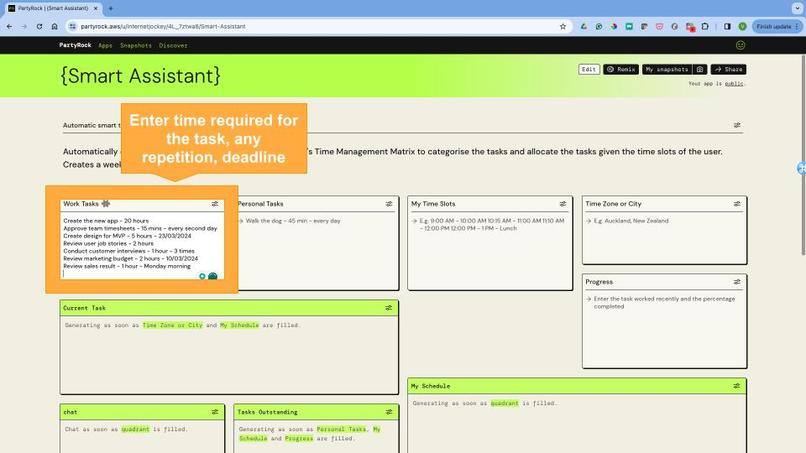This screenshot has width=806, height=453.
Task: Open settings icon of Current Task widget
Action: (x=389, y=308)
